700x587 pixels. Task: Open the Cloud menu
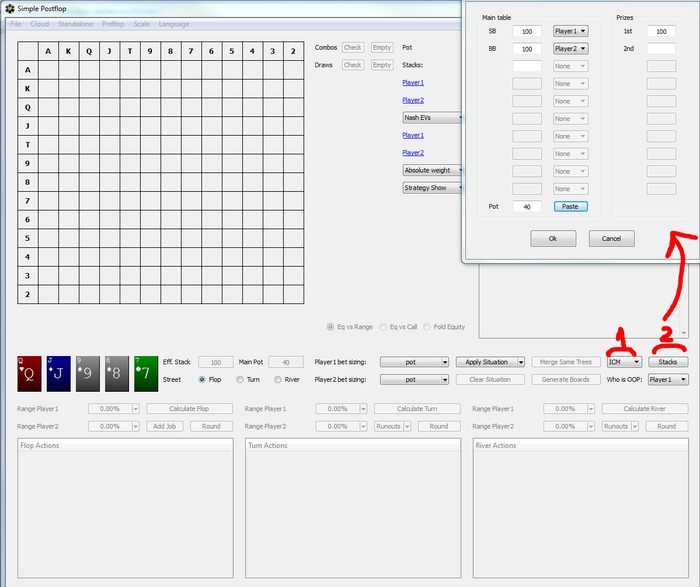[x=40, y=24]
